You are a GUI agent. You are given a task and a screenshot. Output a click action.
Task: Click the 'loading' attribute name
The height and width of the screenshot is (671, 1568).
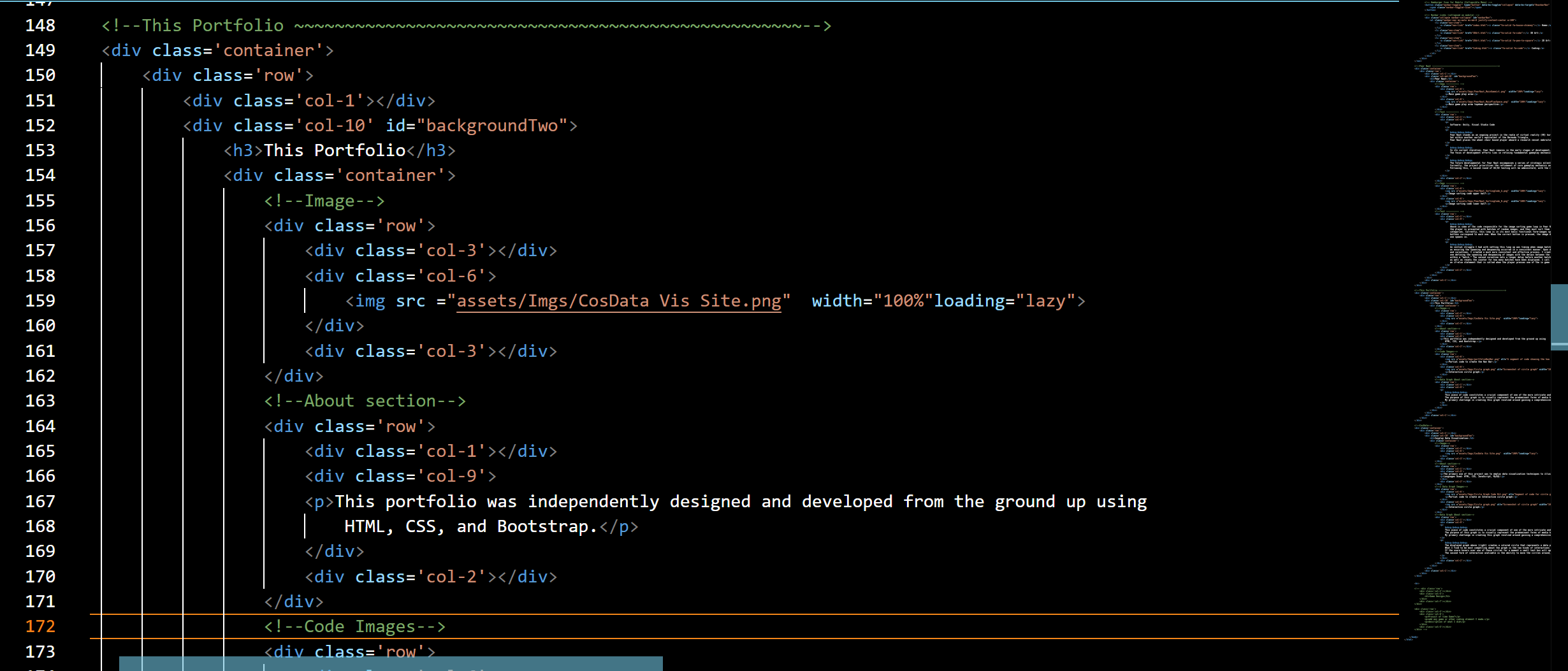click(969, 301)
